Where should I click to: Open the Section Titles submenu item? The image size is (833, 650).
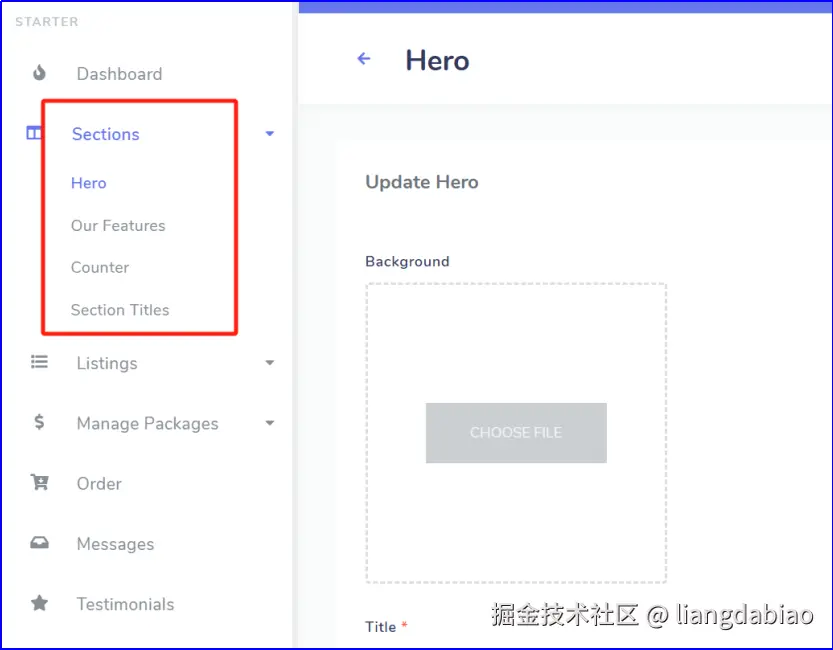pyautogui.click(x=120, y=310)
